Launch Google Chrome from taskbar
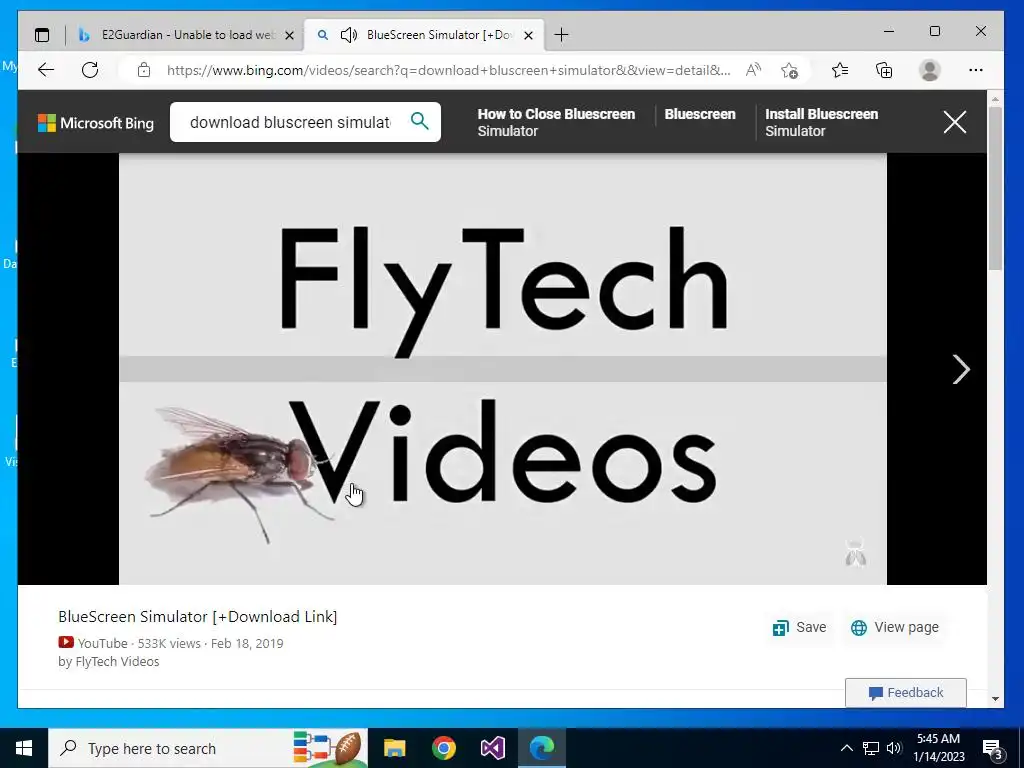This screenshot has width=1024, height=768. pos(443,748)
